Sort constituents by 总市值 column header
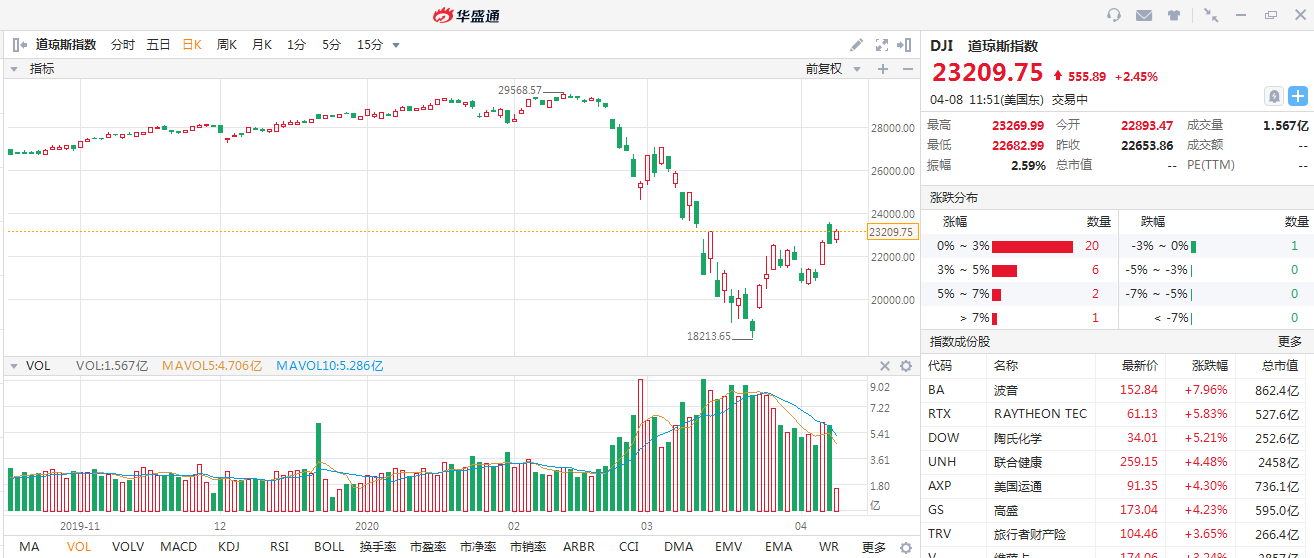Viewport: 1314px width, 558px height. (1280, 366)
